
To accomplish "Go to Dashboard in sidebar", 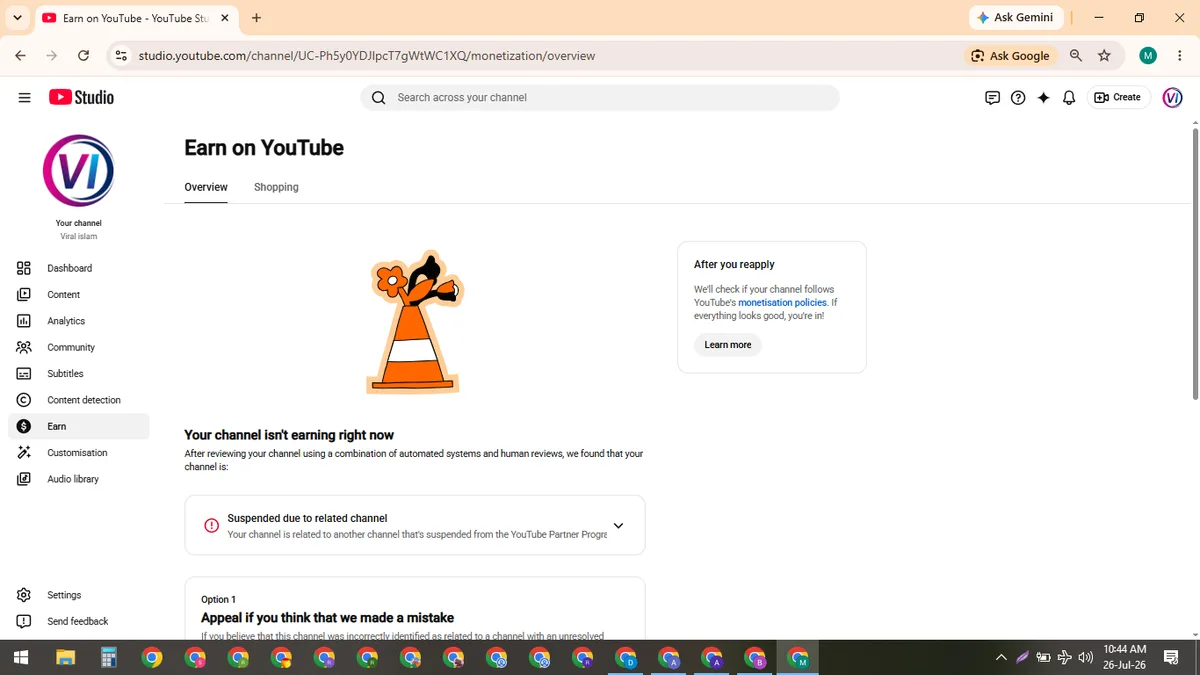I will [x=78, y=268].
